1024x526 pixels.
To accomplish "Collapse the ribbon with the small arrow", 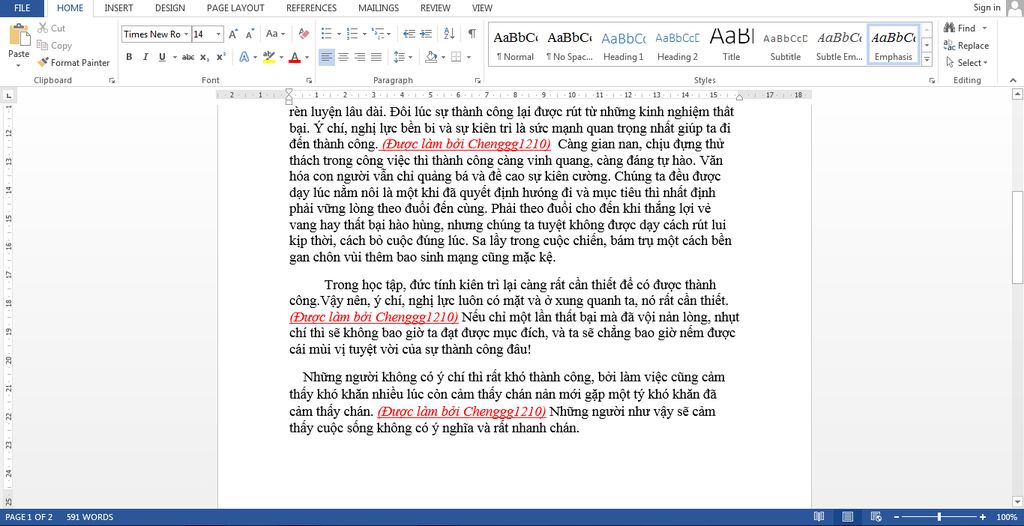I will click(1014, 80).
